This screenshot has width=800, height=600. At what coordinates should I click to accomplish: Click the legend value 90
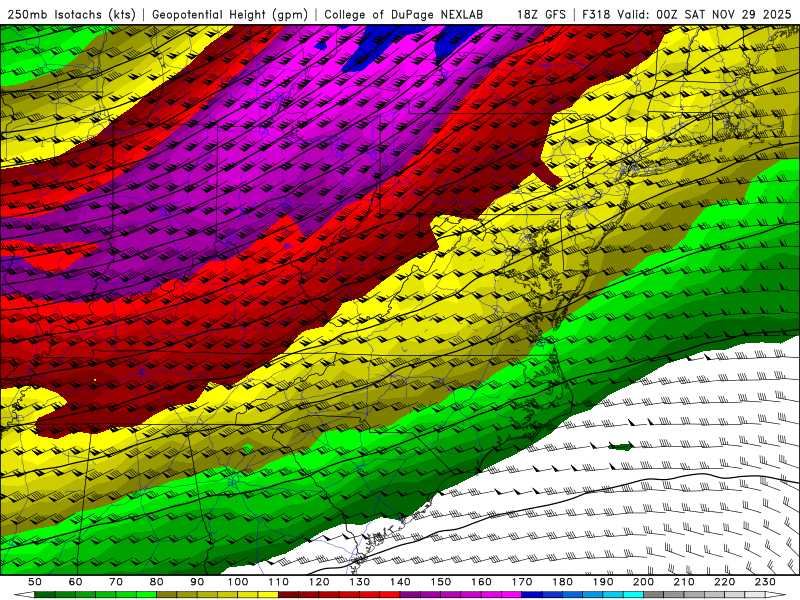197,582
